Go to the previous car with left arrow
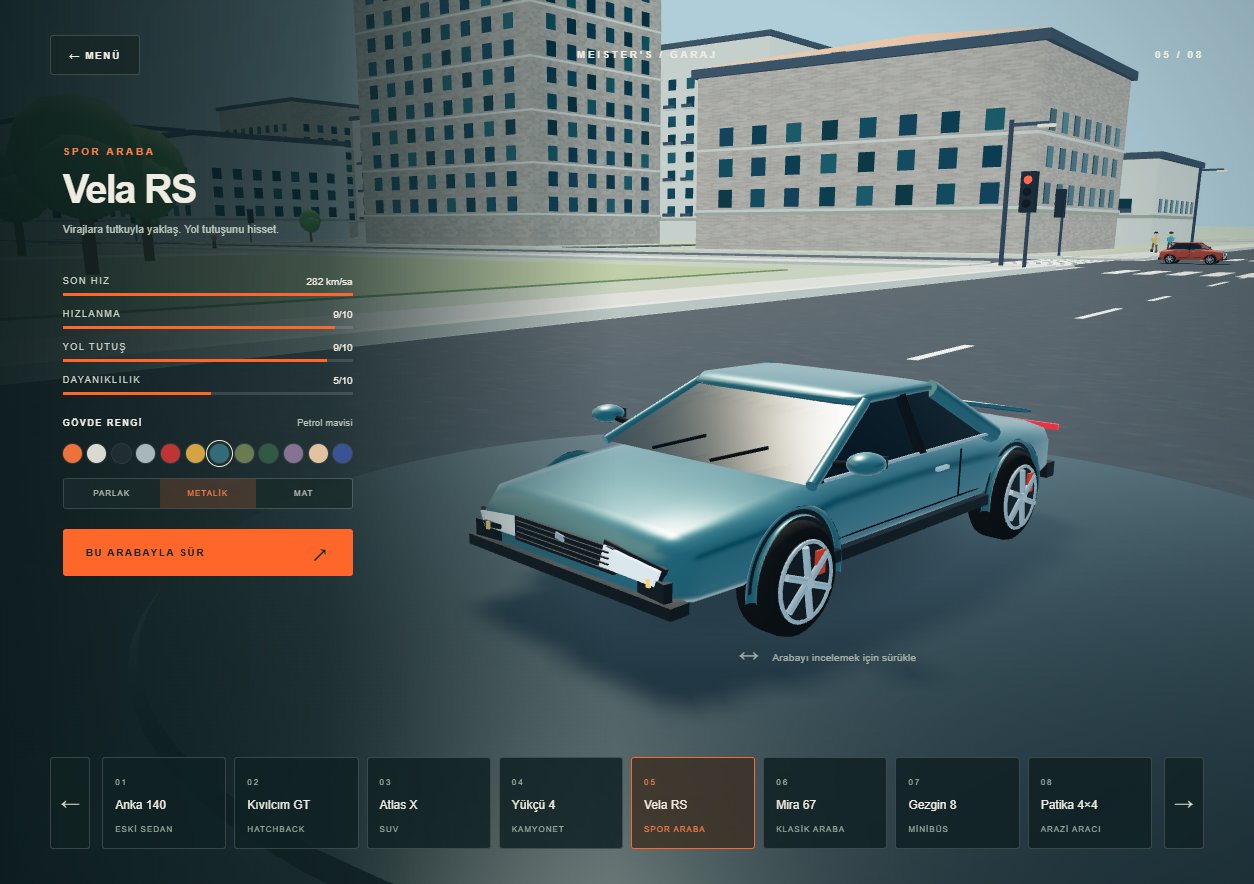The width and height of the screenshot is (1254, 884). click(70, 803)
